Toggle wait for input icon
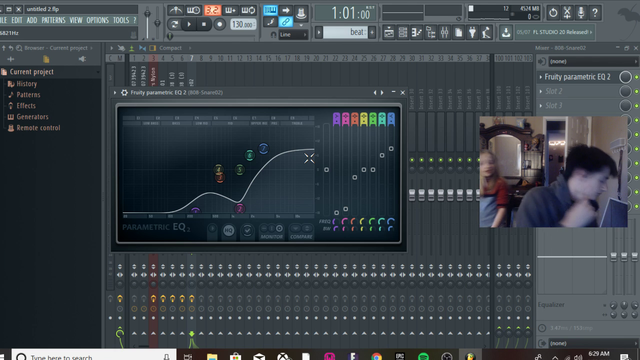The image size is (640, 360). (193, 10)
